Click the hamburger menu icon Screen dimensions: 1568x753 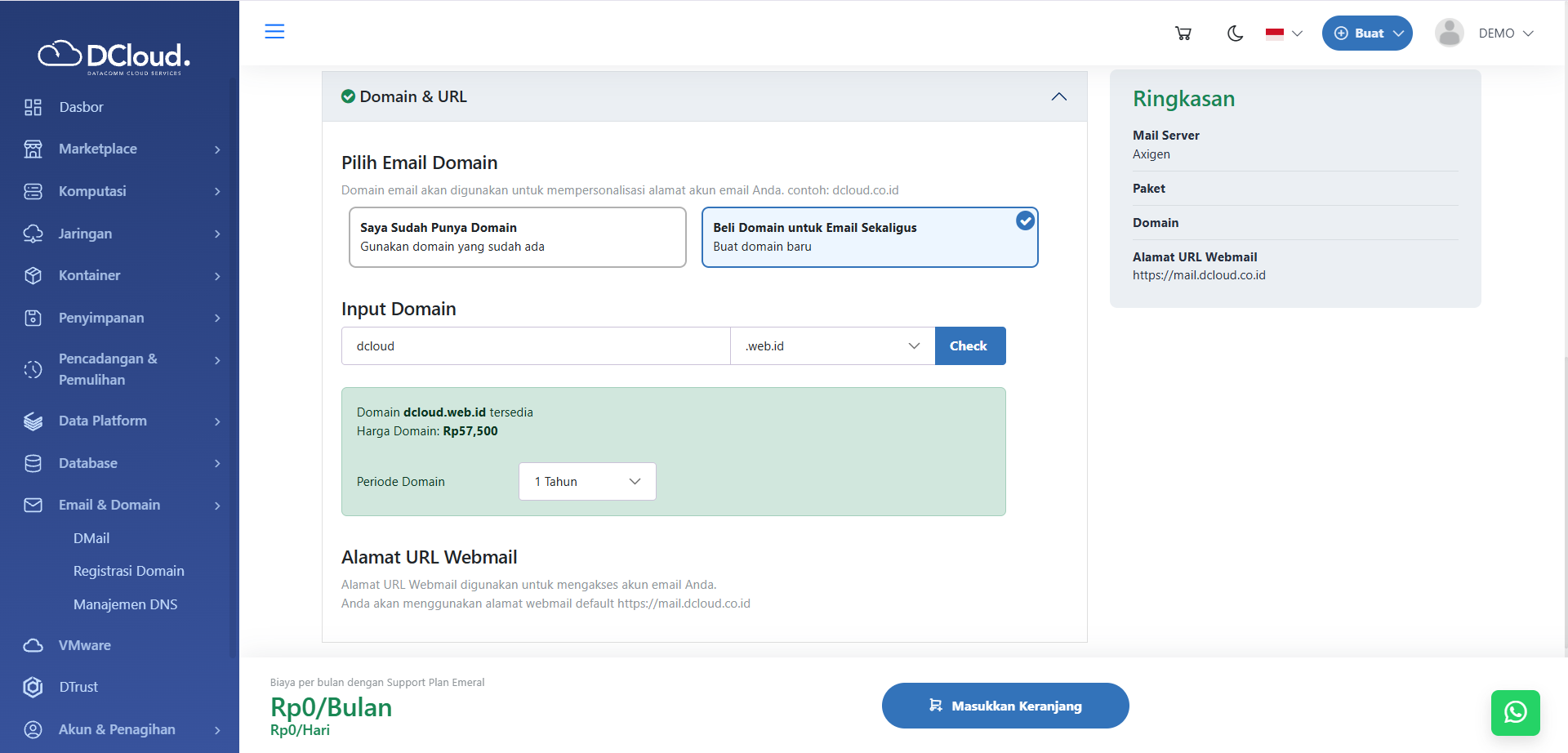point(274,32)
